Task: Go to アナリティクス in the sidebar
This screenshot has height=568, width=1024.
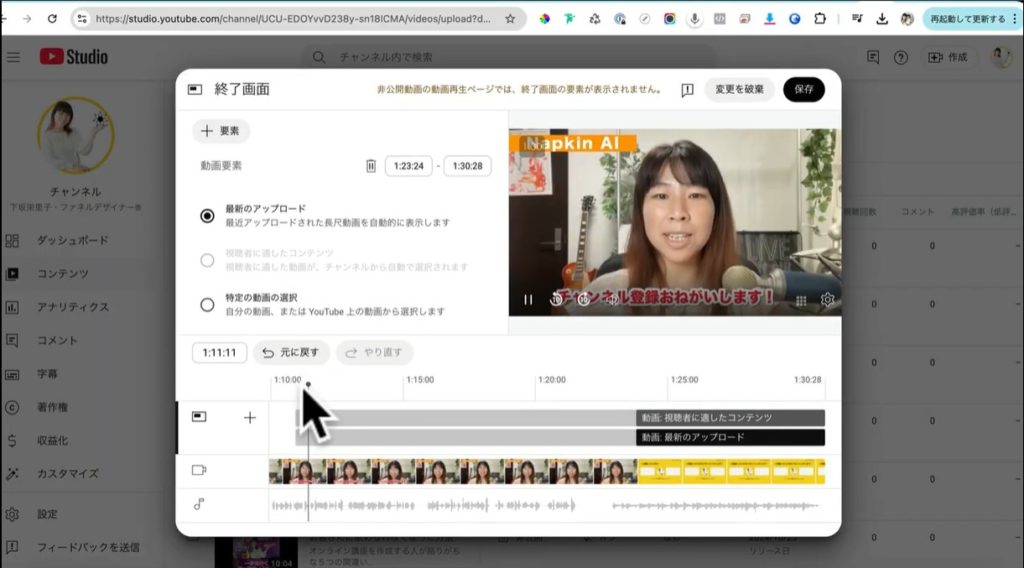Action: point(72,307)
